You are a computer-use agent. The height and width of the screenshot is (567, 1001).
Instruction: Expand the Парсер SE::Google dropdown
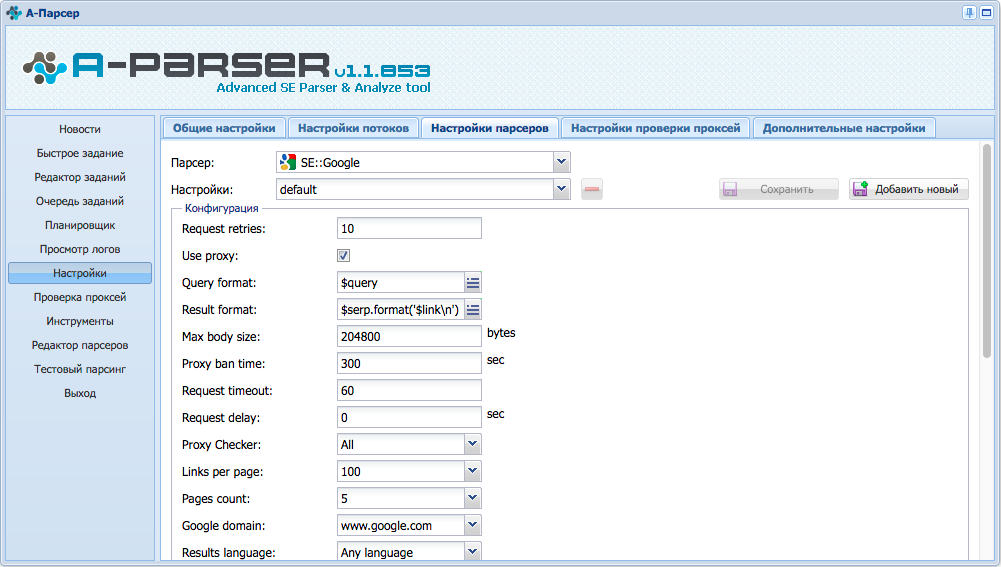(561, 162)
